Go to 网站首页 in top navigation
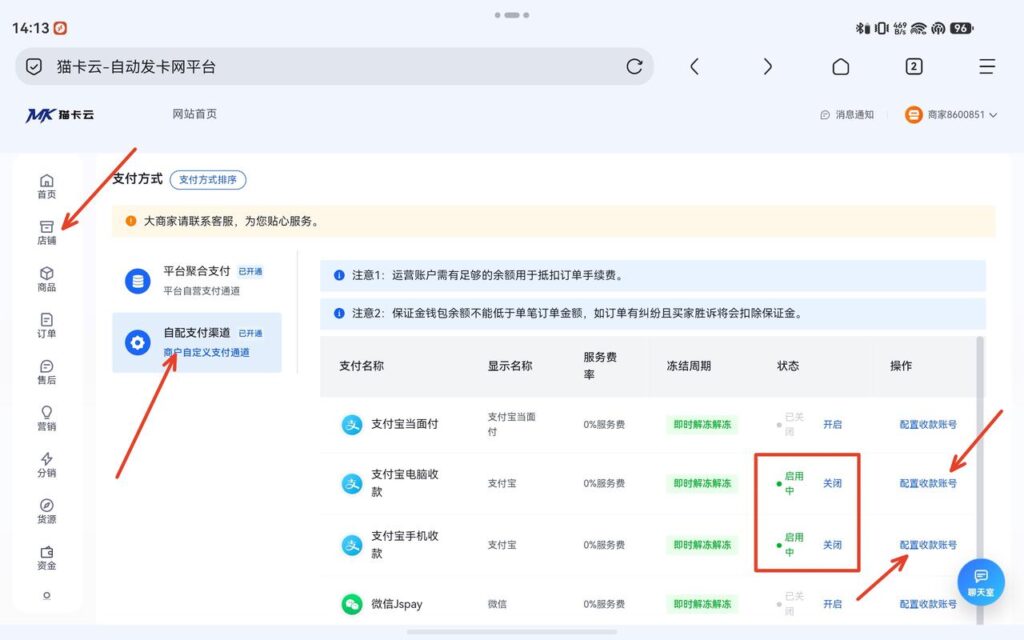Image resolution: width=1024 pixels, height=640 pixels. point(195,114)
